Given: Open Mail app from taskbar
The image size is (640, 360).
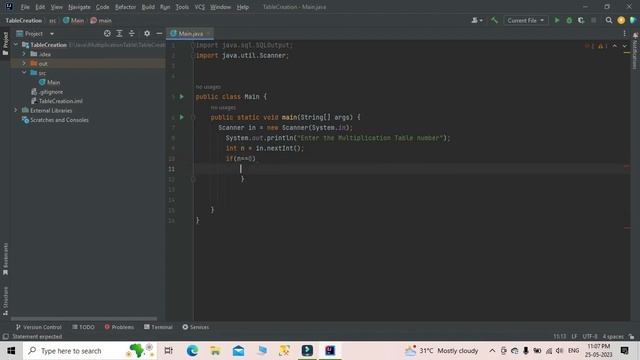Looking at the screenshot, I should 238,351.
